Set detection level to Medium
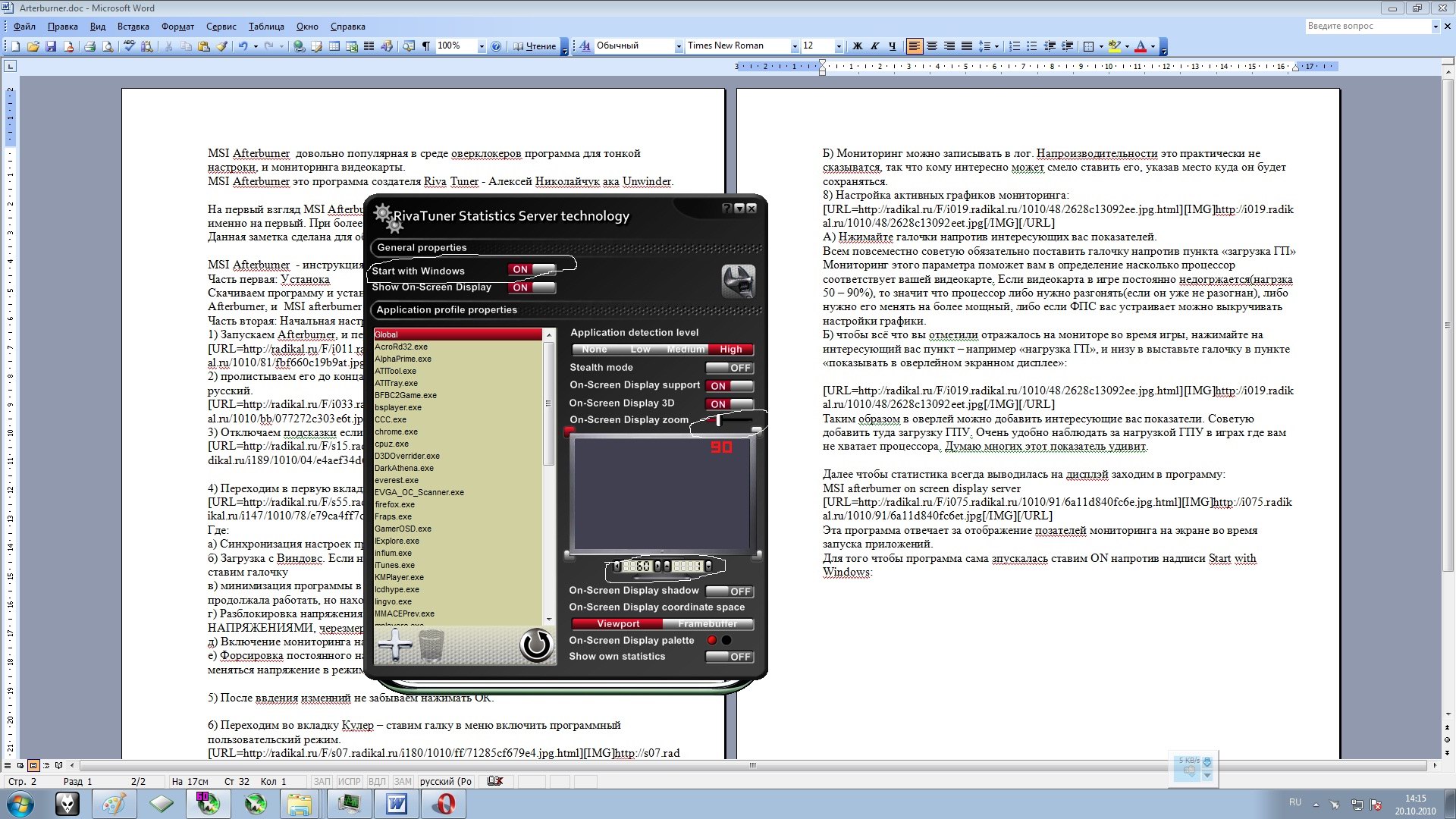1456x819 pixels. tap(686, 350)
